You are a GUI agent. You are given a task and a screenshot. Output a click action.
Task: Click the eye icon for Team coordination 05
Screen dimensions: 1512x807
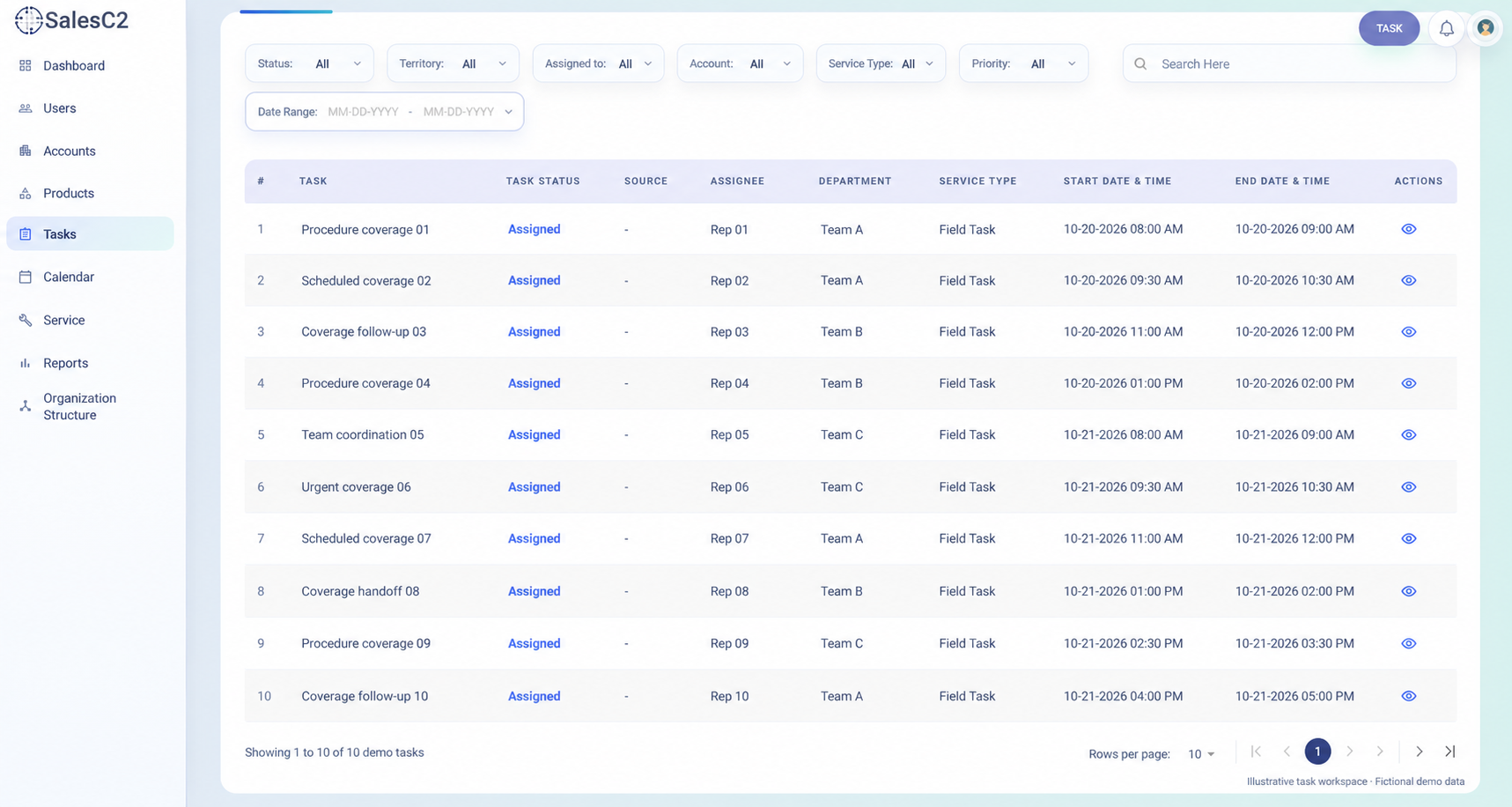(1409, 435)
